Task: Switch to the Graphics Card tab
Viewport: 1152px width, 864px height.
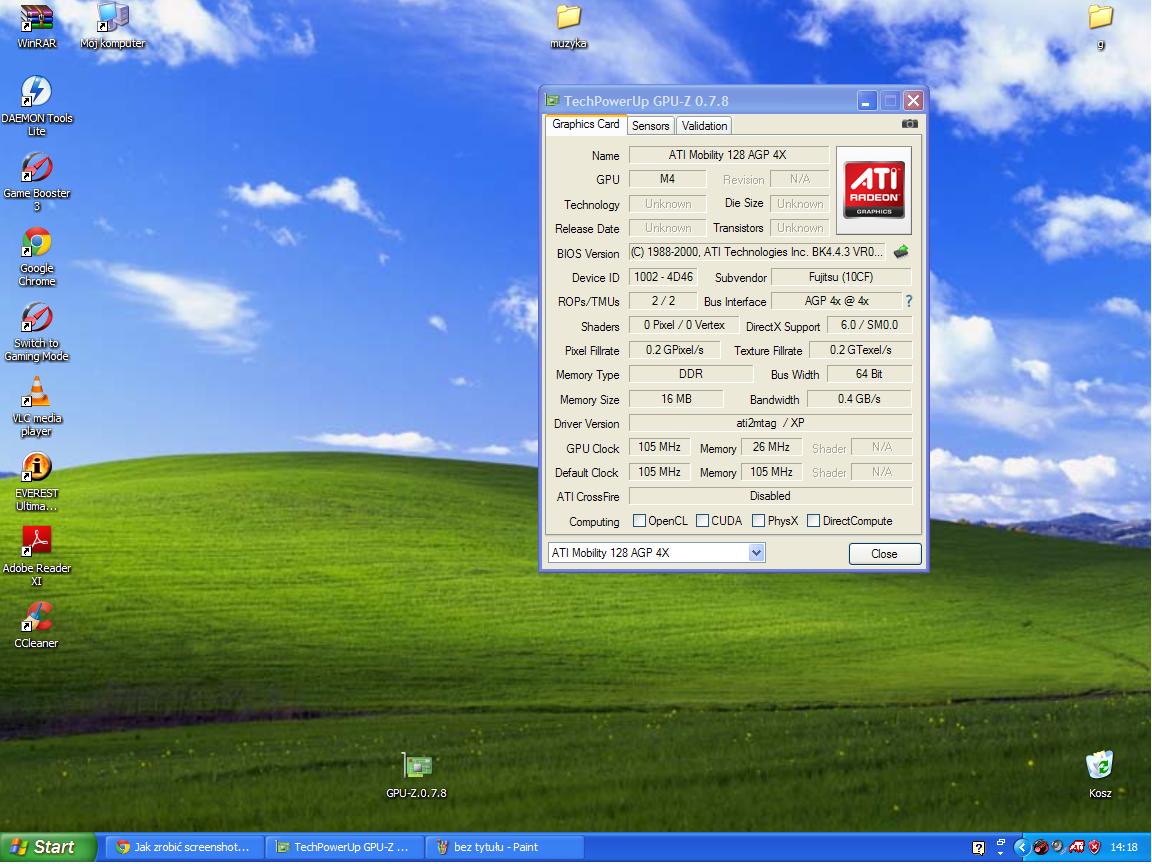Action: click(x=586, y=124)
